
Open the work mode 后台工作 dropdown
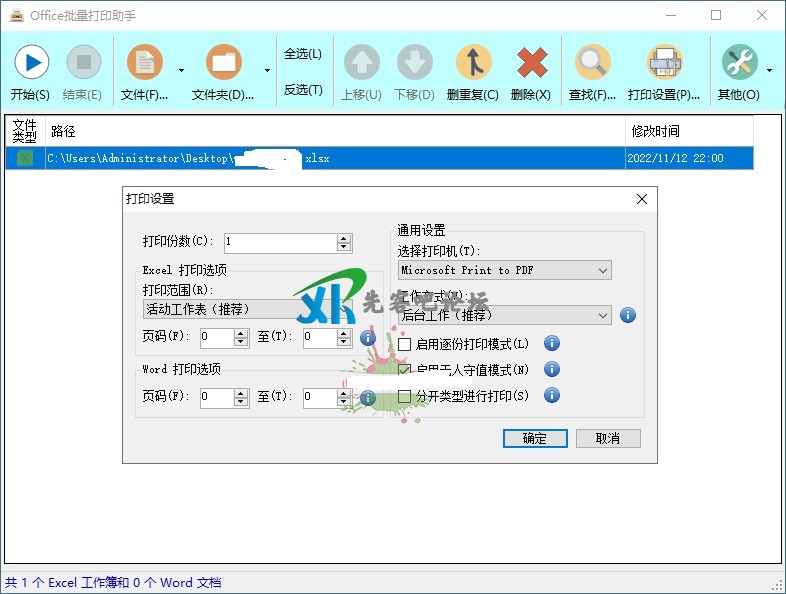(602, 315)
